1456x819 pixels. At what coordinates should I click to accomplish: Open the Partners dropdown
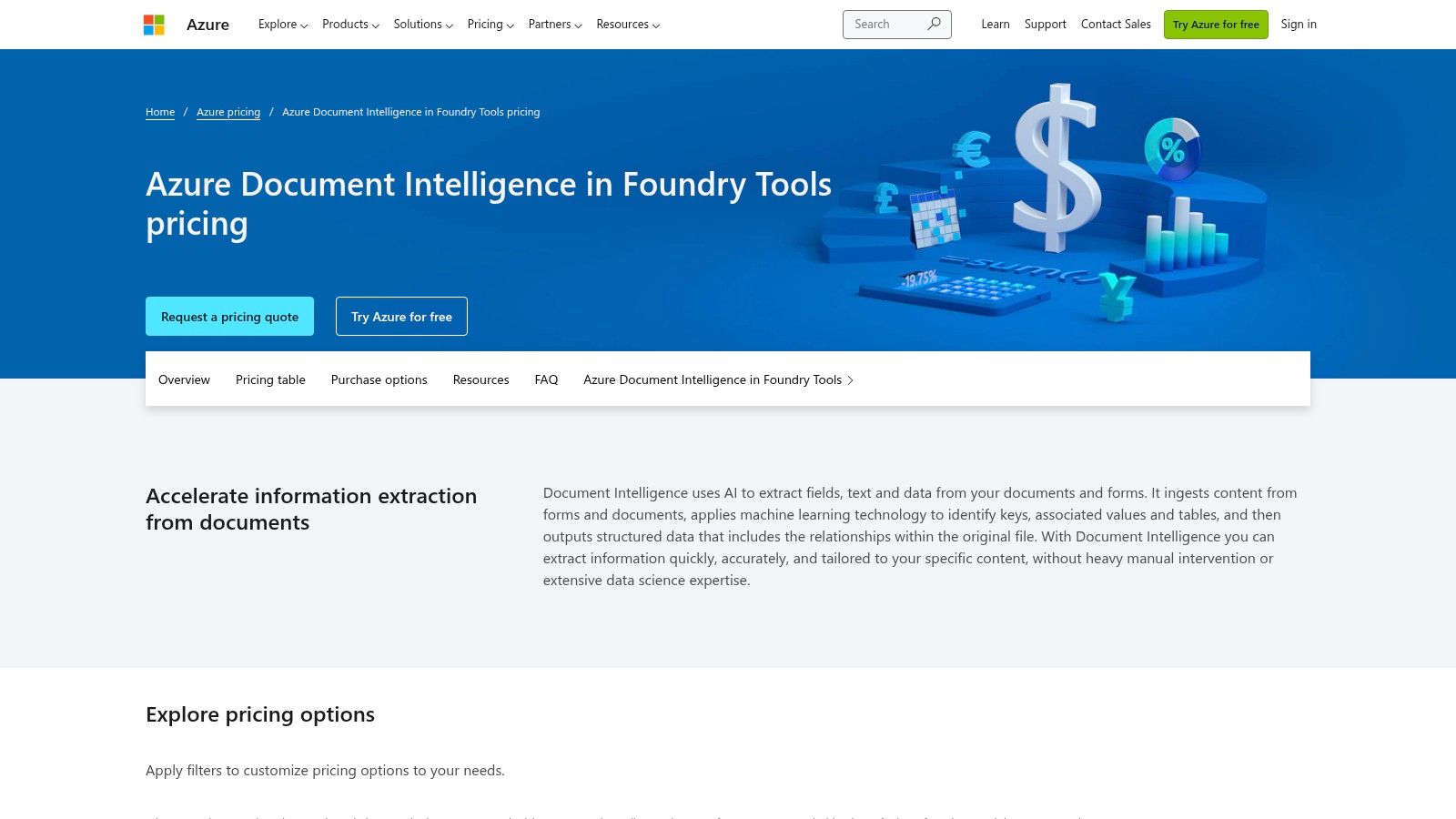(x=555, y=25)
